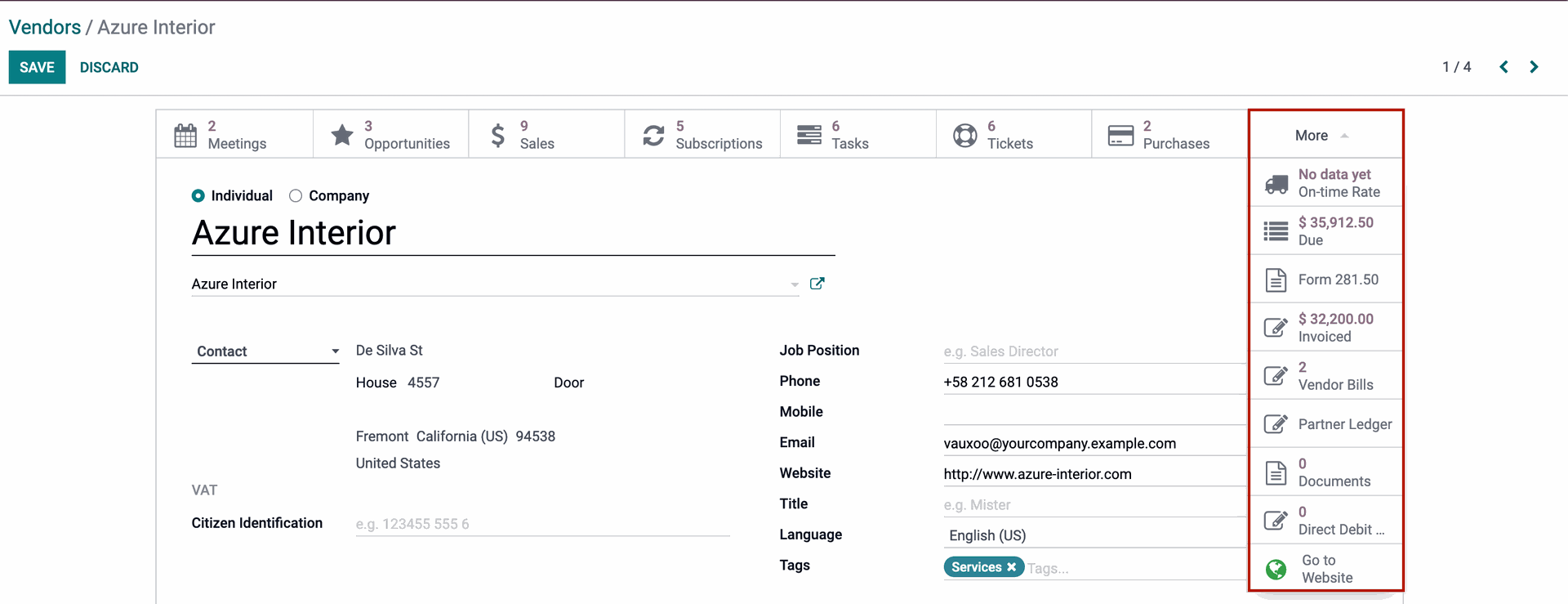Click the Go to Website globe icon
1568x604 pixels.
[x=1276, y=569]
